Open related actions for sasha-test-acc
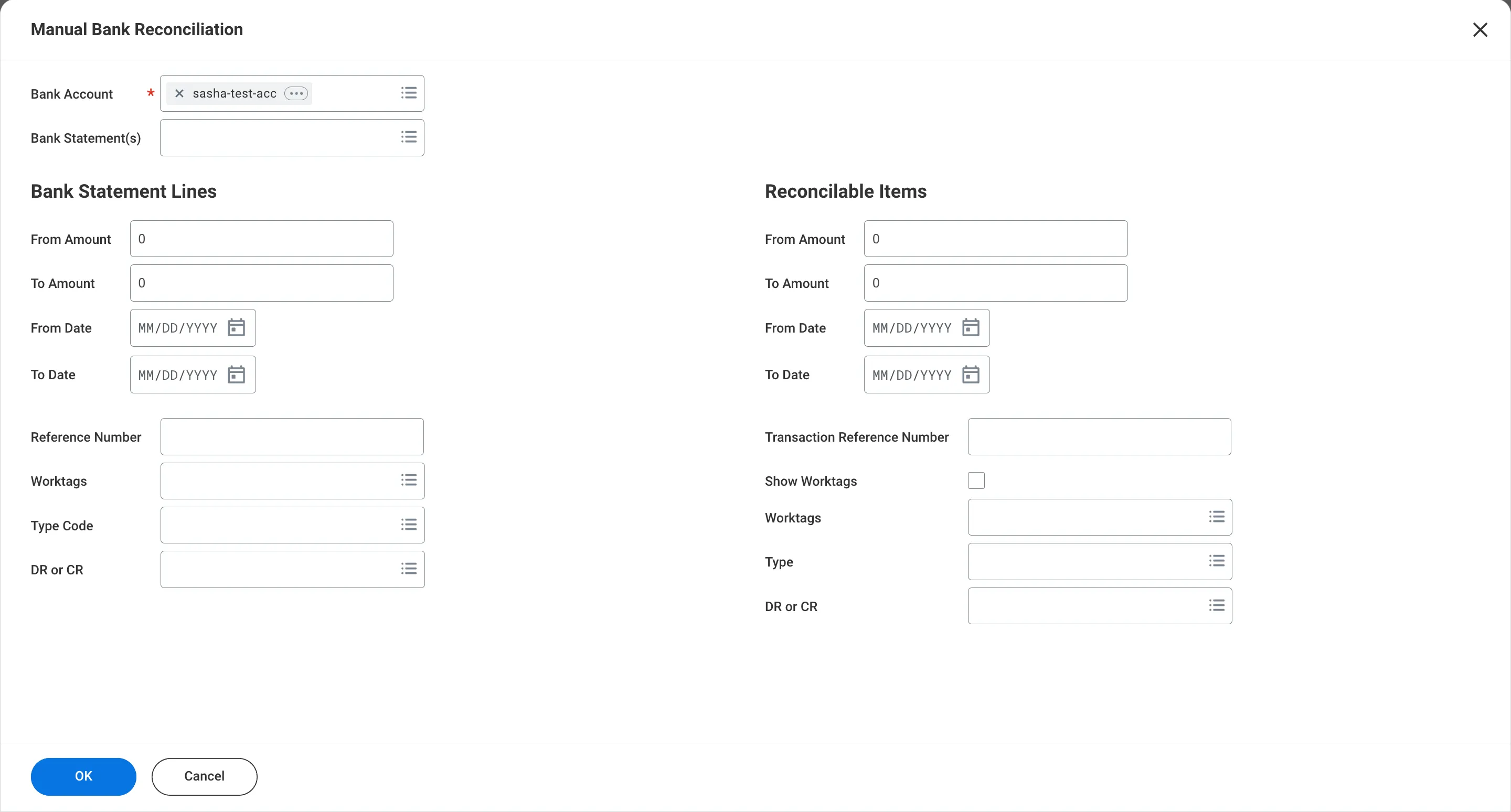 click(296, 94)
